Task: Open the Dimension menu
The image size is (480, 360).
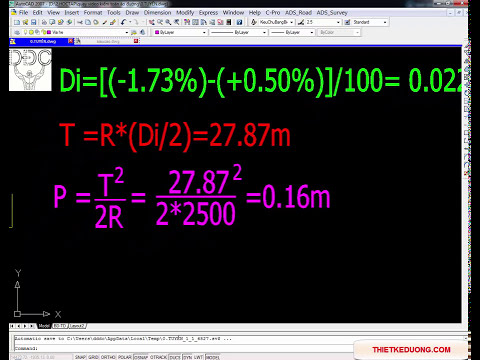Action: pos(157,13)
